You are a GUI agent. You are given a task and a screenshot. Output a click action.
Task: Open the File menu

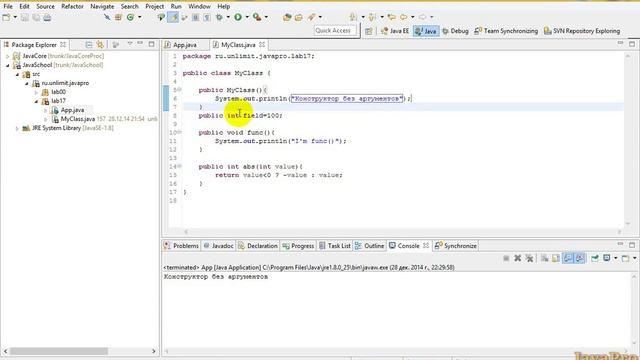click(8, 7)
